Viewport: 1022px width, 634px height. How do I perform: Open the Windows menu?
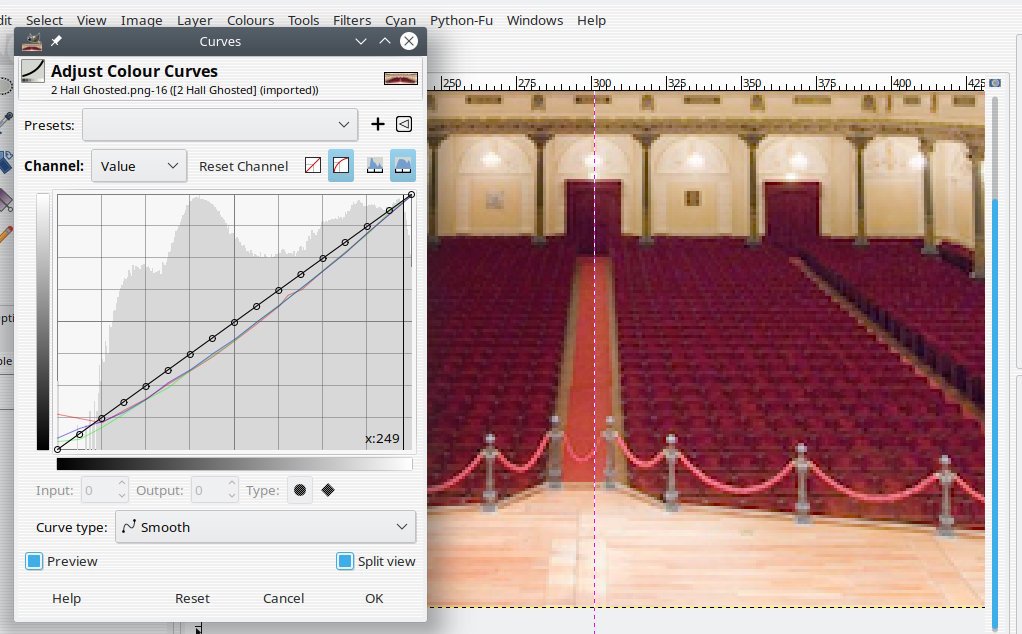click(x=535, y=20)
